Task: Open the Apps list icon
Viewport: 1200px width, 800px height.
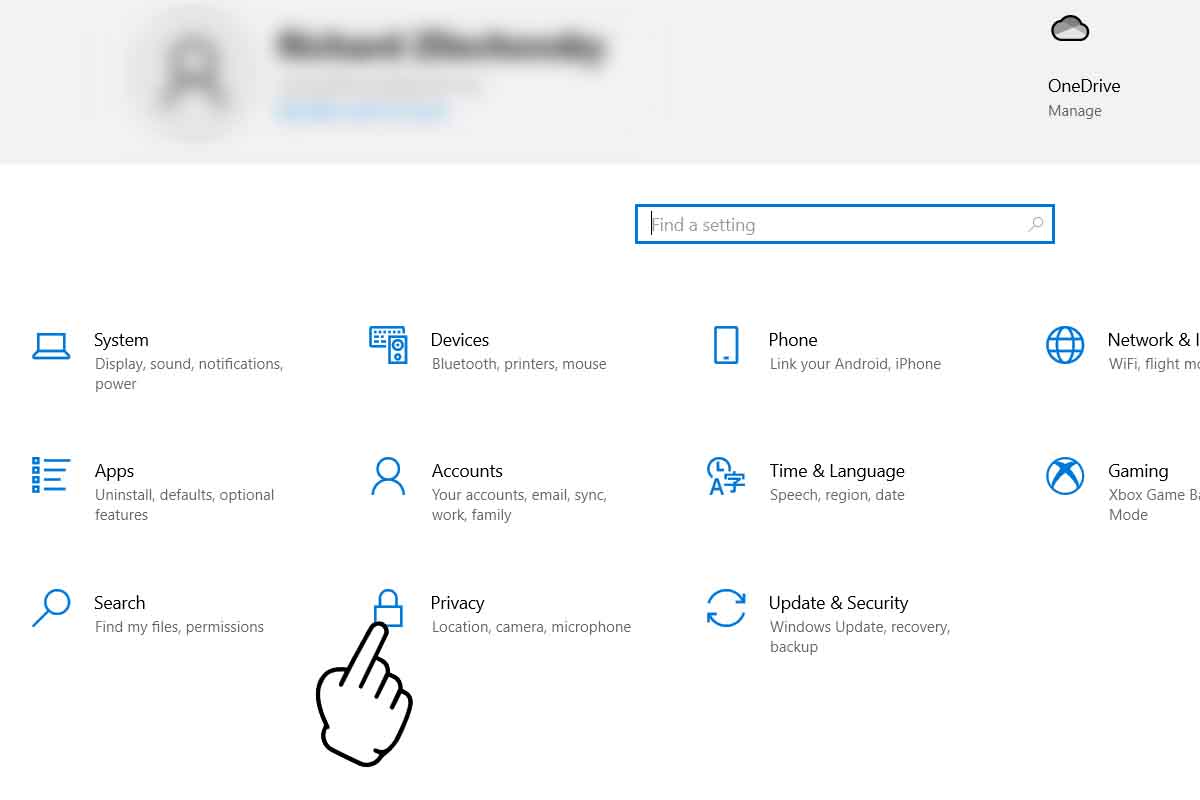Action: tap(51, 475)
